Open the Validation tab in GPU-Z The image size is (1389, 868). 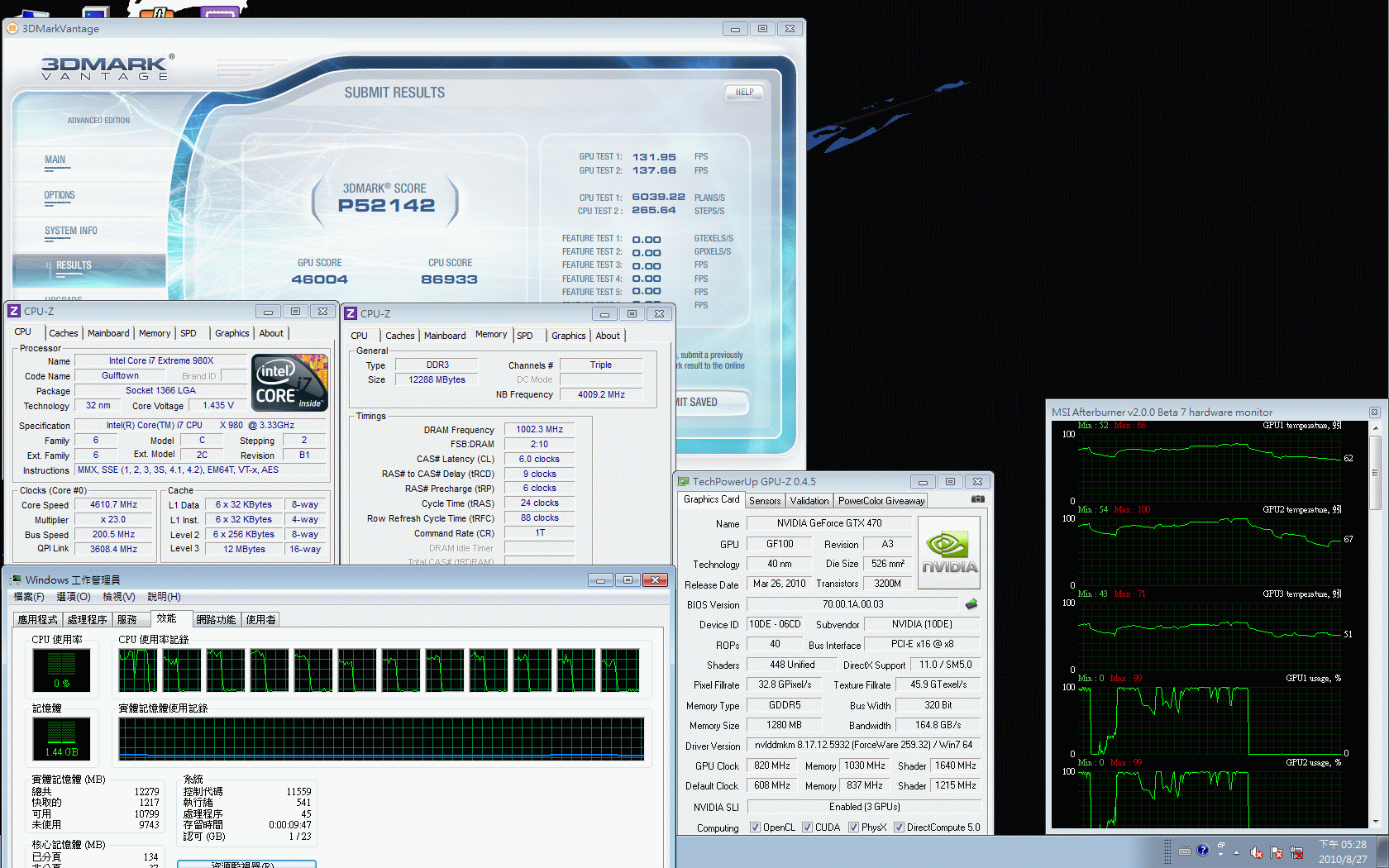click(x=809, y=501)
